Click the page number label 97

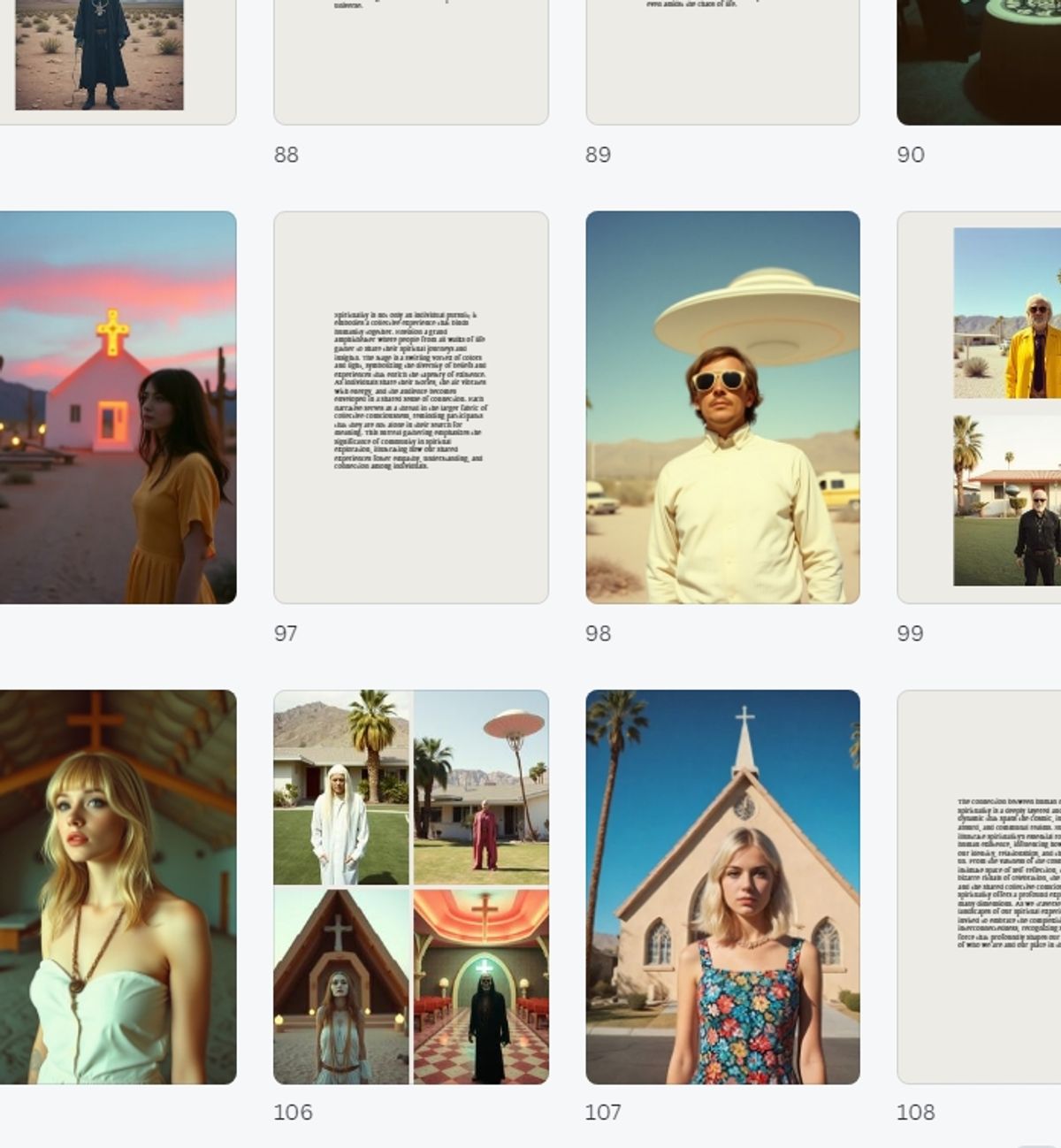pyautogui.click(x=286, y=633)
